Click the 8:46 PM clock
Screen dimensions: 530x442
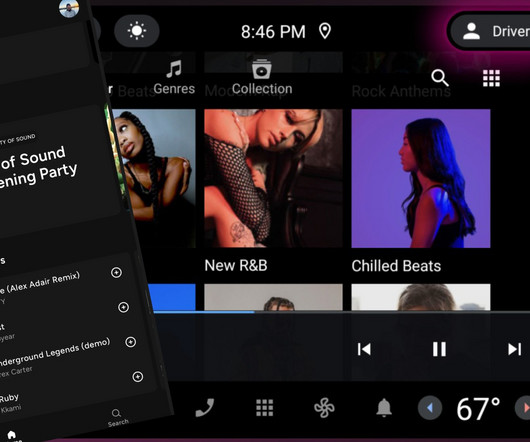tap(273, 32)
